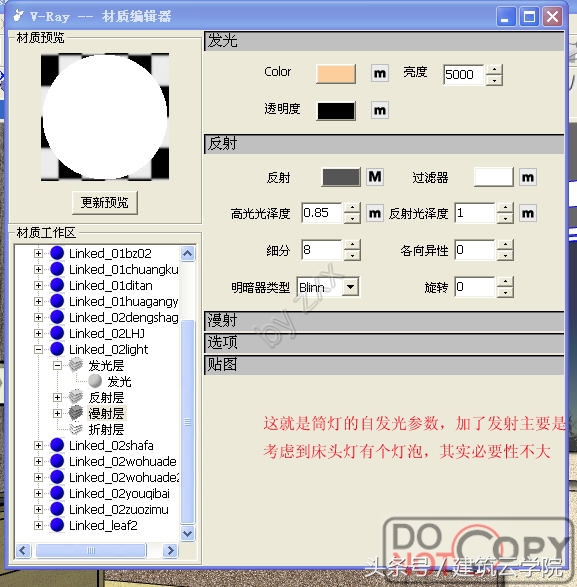This screenshot has width=577, height=587.
Task: Open the map button next to 透明度
Action: 380,110
